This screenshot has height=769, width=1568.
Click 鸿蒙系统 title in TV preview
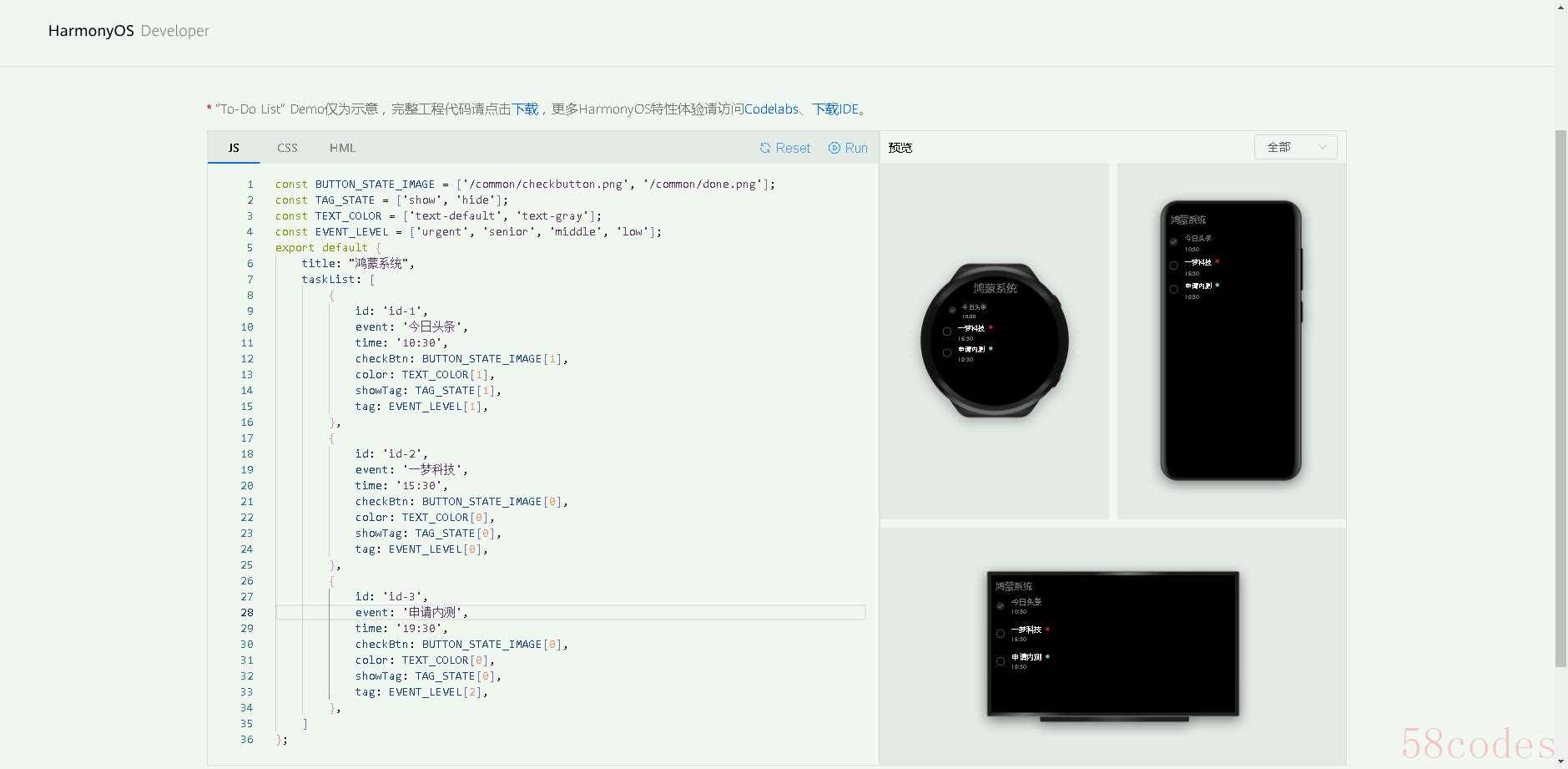pos(1014,586)
